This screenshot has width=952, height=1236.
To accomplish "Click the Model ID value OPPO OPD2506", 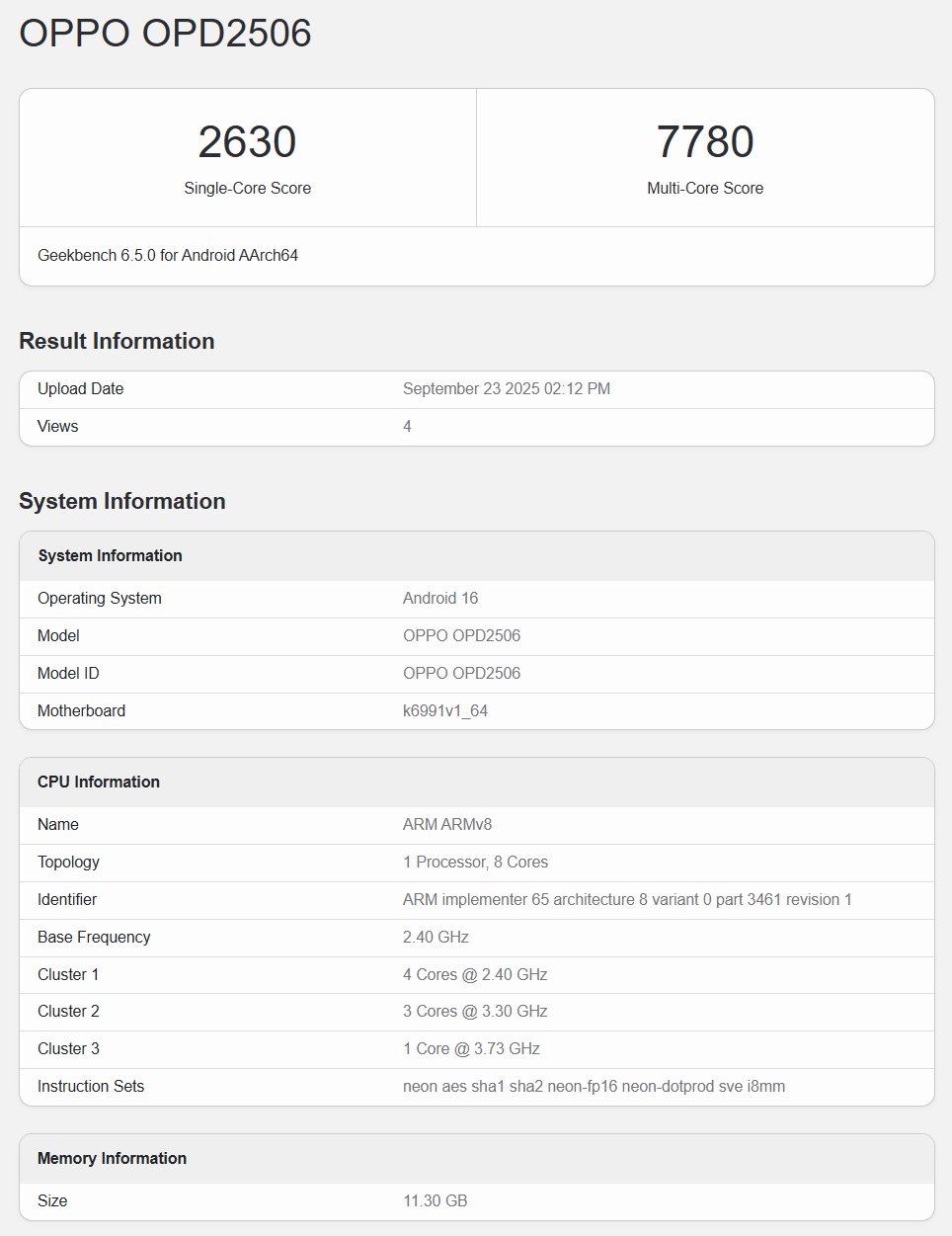I will tap(461, 673).
